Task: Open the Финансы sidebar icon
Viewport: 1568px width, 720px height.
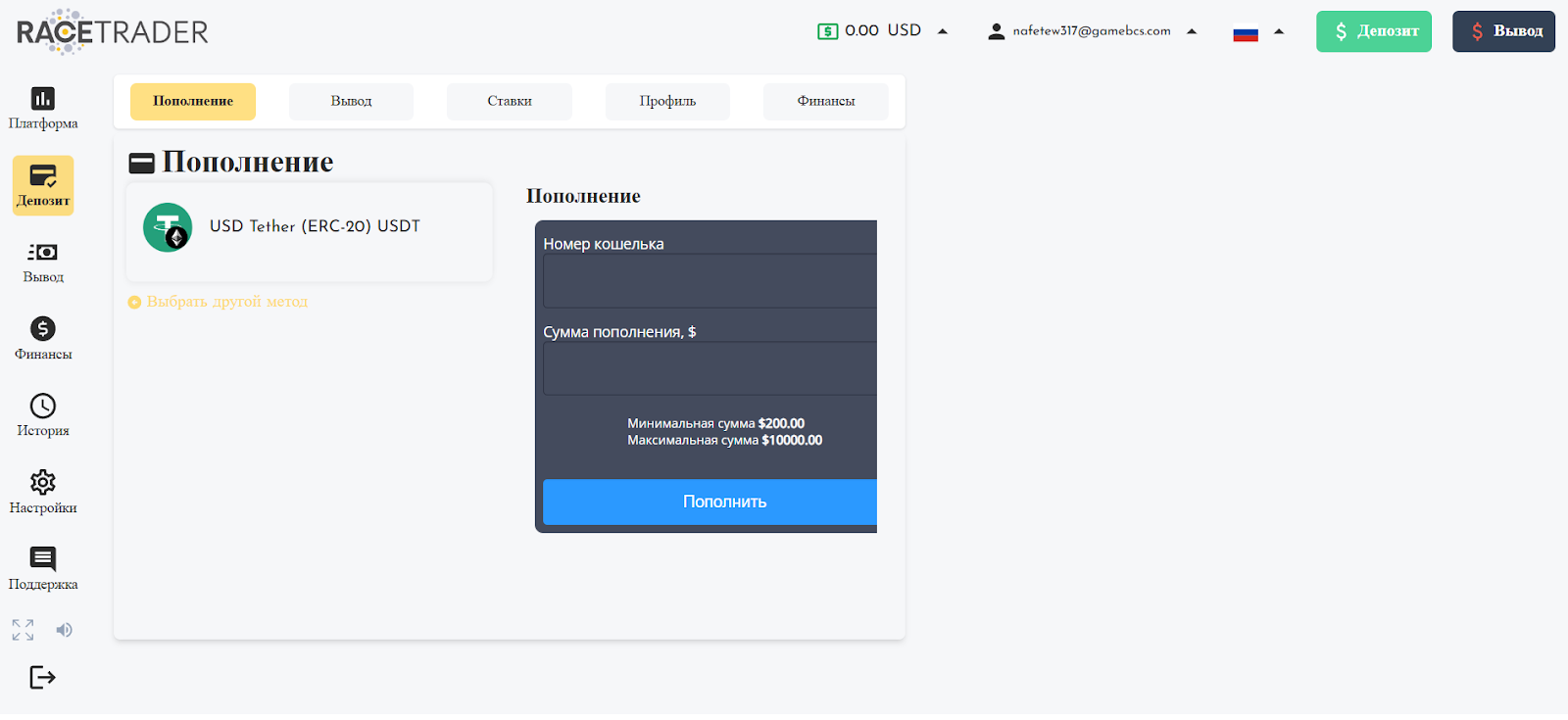Action: point(43,339)
